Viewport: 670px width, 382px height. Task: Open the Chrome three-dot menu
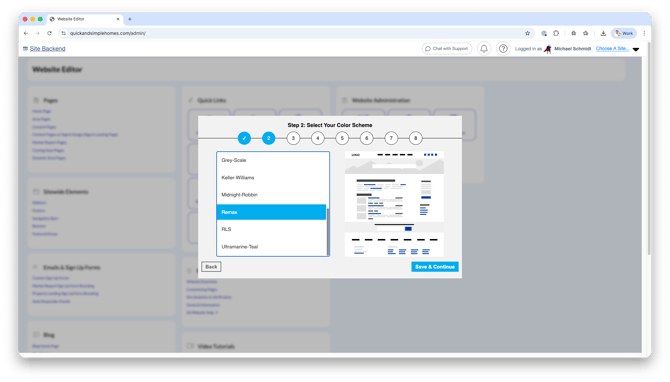[644, 33]
